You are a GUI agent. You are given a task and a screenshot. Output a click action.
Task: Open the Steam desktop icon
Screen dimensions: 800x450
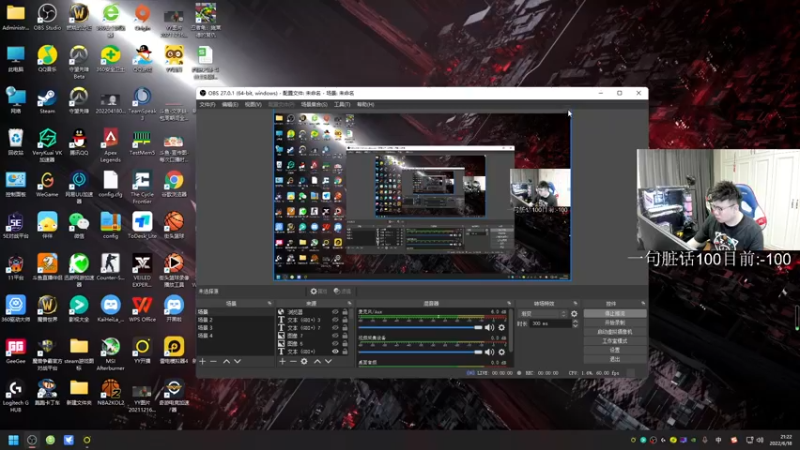point(47,98)
